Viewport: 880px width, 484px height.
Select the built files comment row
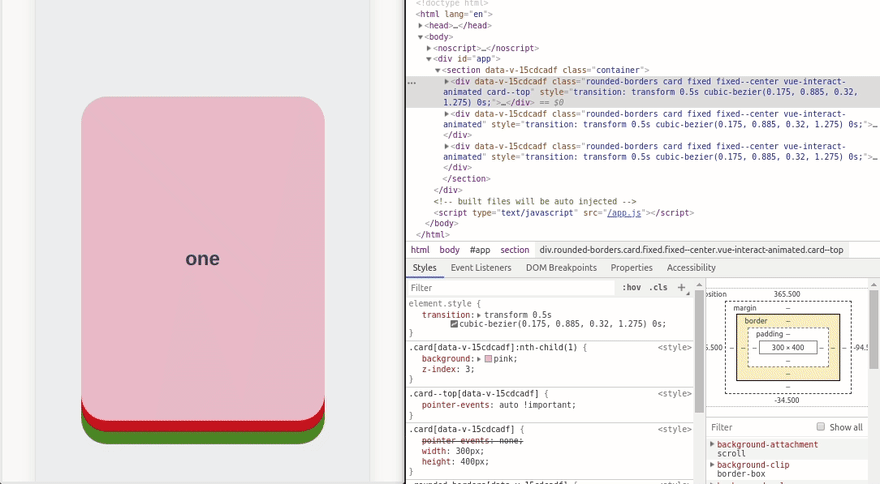click(x=535, y=201)
